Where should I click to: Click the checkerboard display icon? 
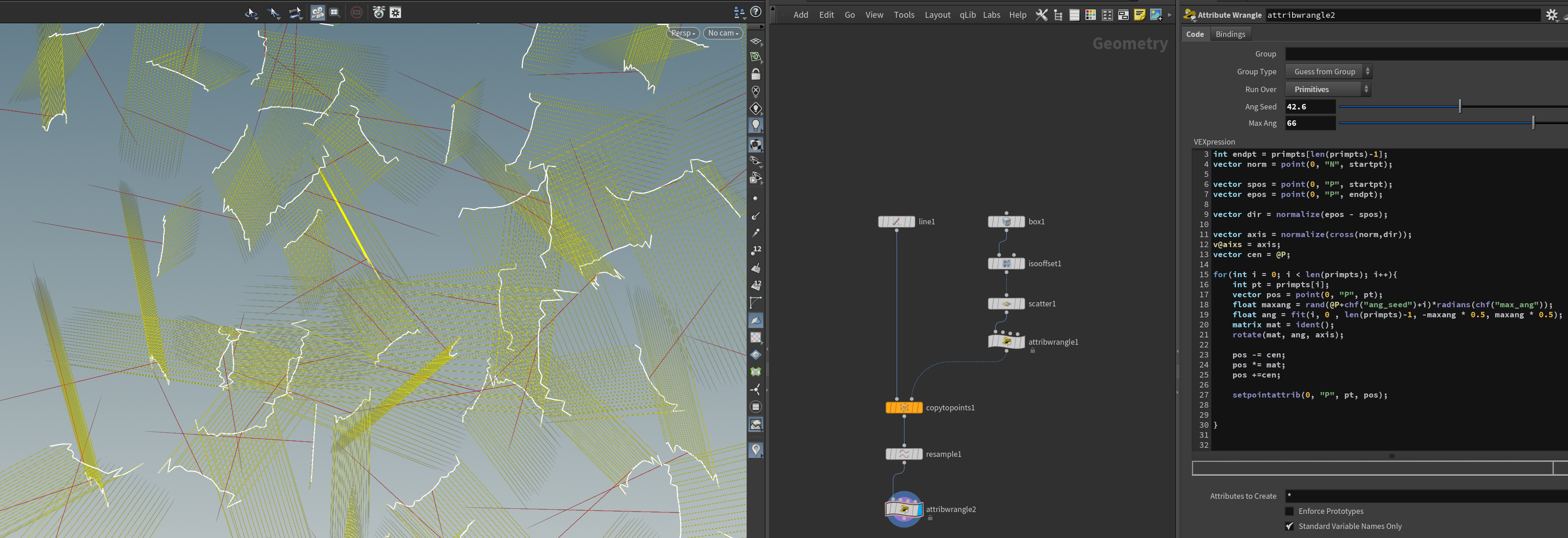point(755,337)
